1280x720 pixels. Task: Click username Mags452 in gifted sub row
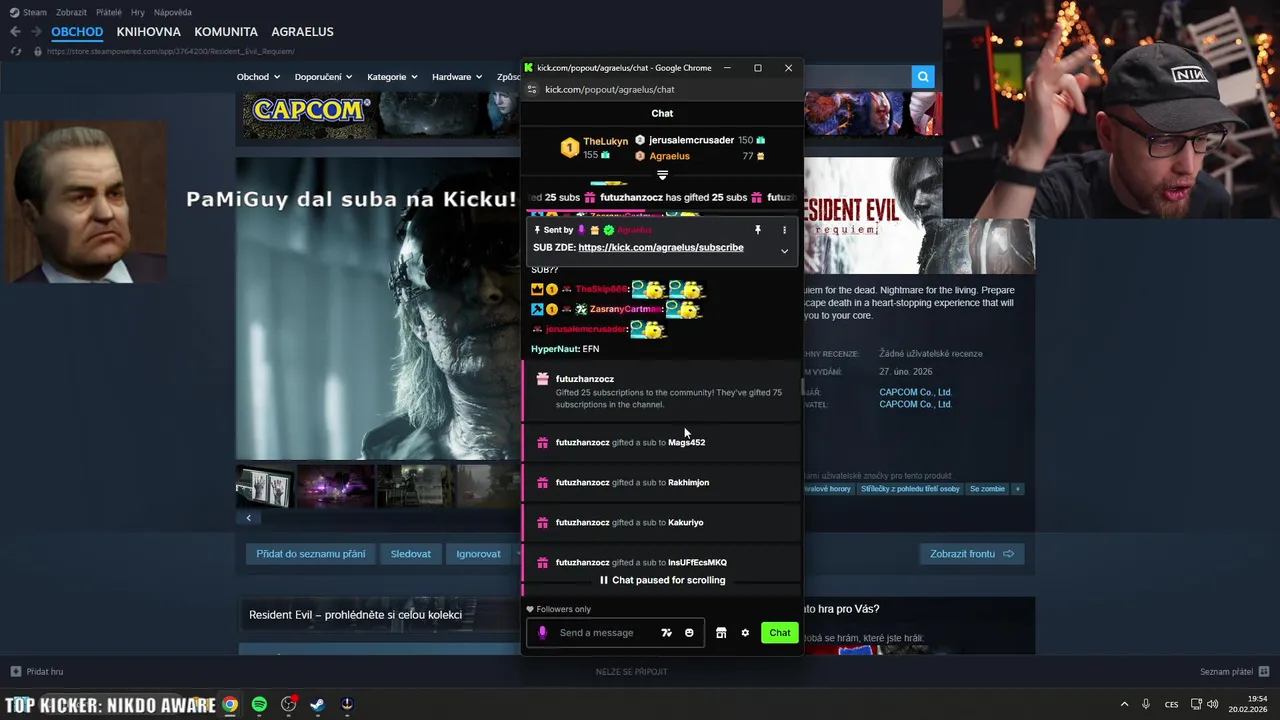686,442
